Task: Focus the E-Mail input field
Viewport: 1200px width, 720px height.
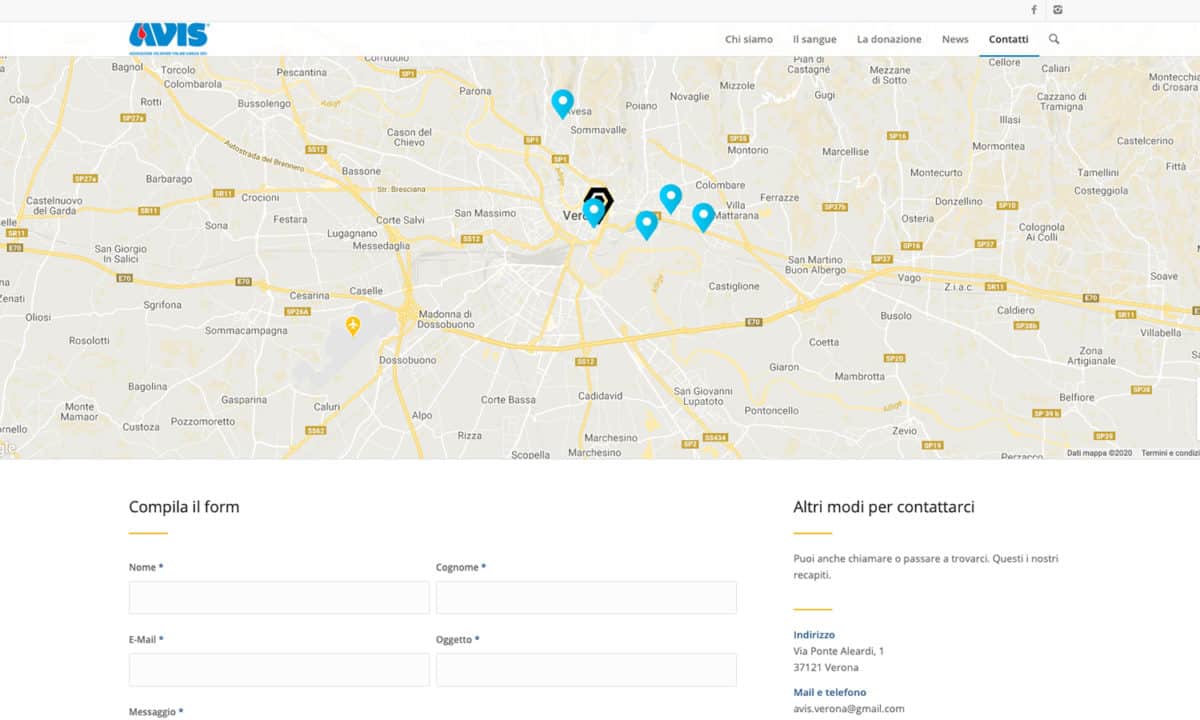Action: pyautogui.click(x=279, y=669)
